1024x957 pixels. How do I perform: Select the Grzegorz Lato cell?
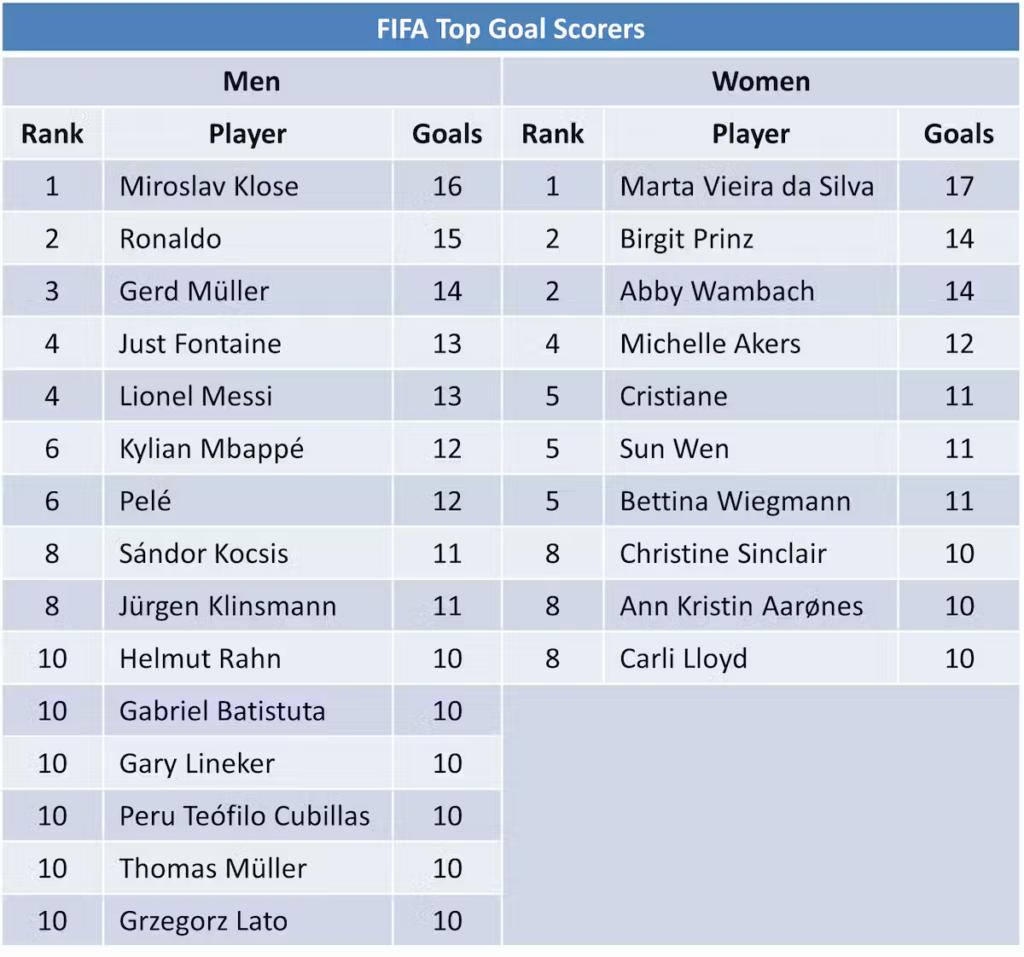[203, 921]
